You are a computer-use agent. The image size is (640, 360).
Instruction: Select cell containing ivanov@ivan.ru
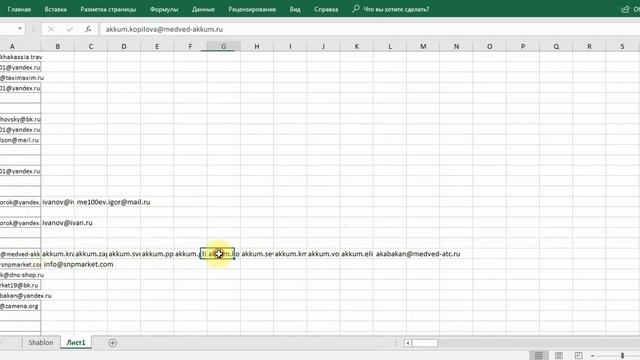(67, 223)
